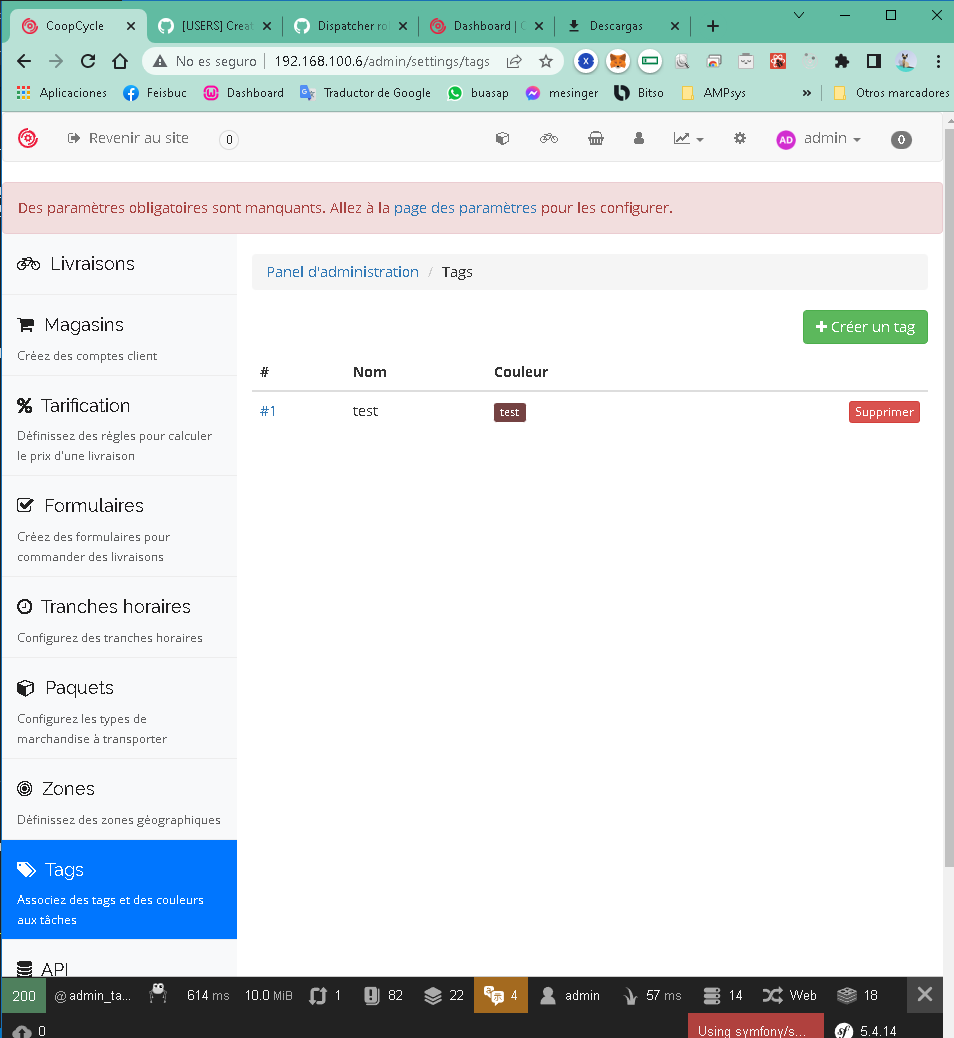Click the CoopCycle logo in the admin navbar
This screenshot has width=954, height=1038.
point(28,138)
